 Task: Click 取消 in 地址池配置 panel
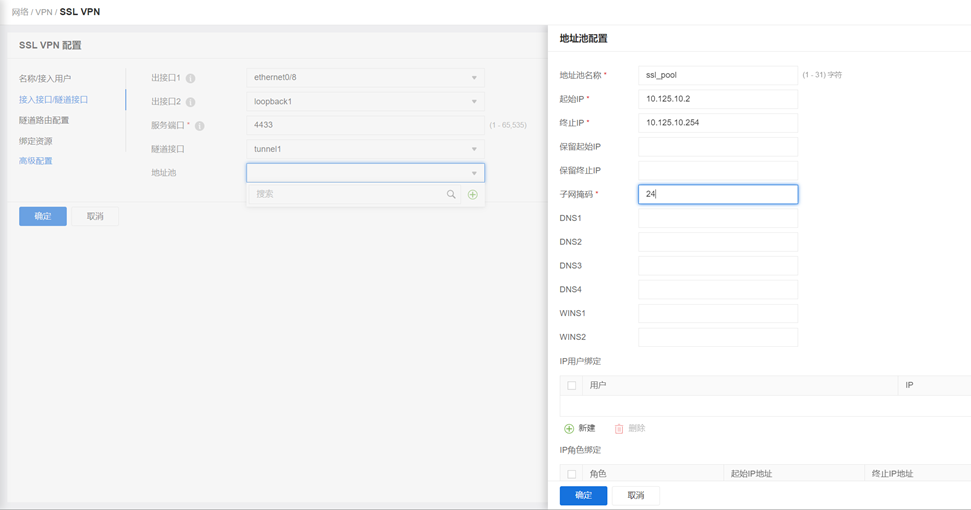click(x=636, y=495)
